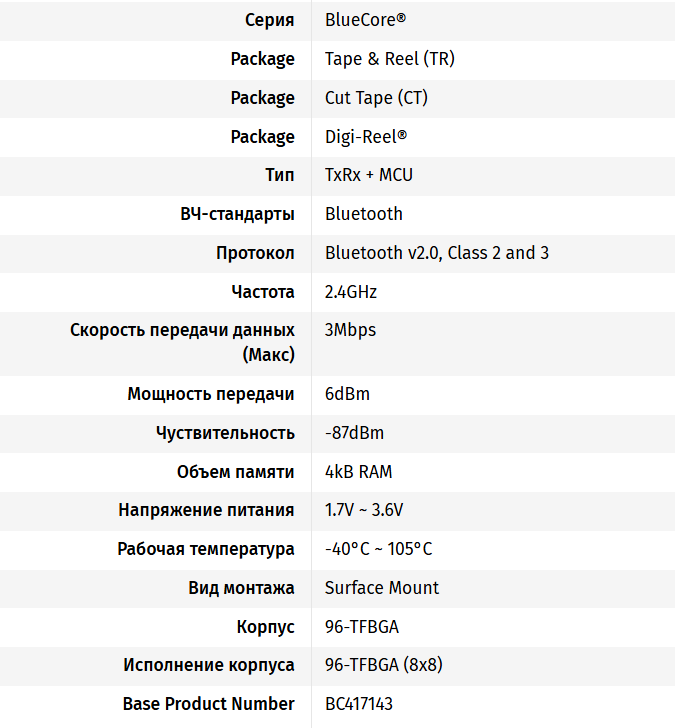Click the ВЧ-стандарты row label
This screenshot has height=728, width=675.
237,214
